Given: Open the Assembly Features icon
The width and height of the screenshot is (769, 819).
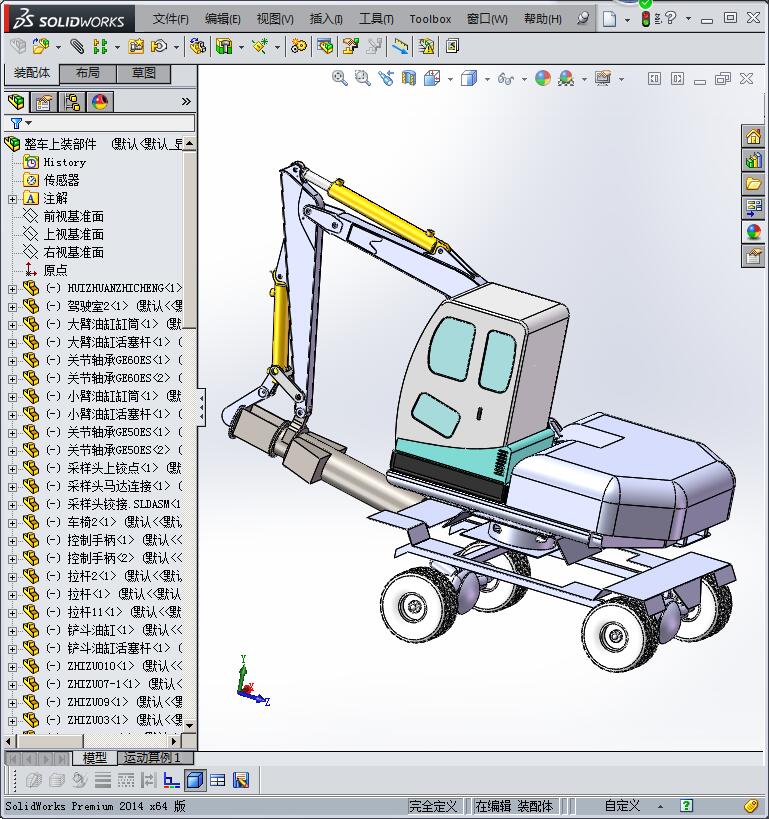Looking at the screenshot, I should tap(224, 46).
